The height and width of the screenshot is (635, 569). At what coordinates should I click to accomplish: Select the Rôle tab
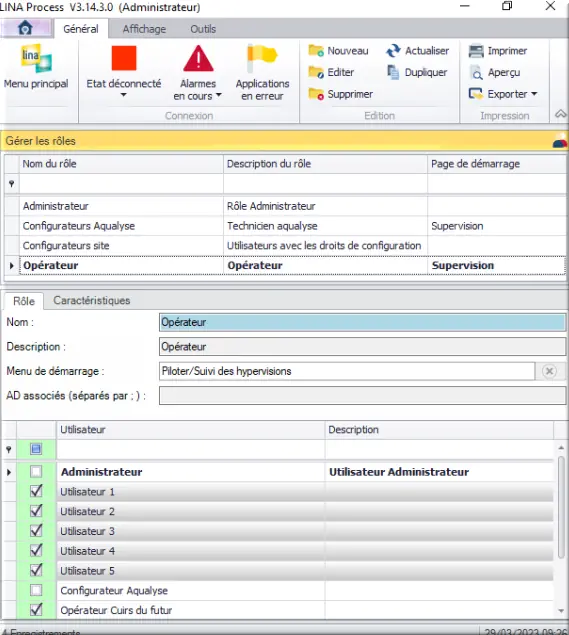(x=24, y=301)
